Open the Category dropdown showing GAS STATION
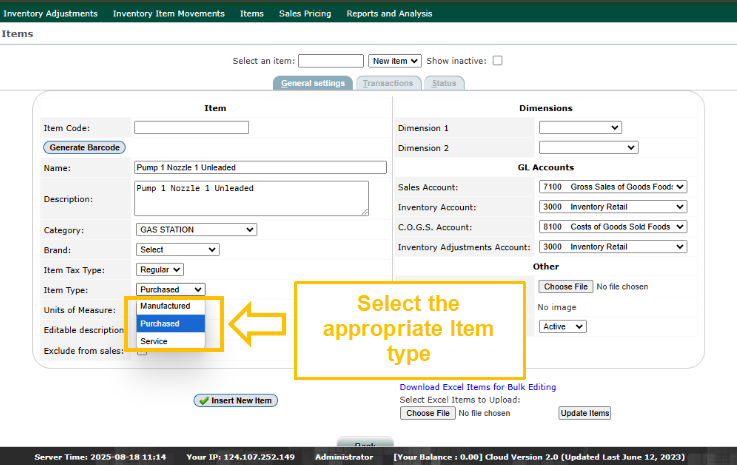 tap(196, 229)
